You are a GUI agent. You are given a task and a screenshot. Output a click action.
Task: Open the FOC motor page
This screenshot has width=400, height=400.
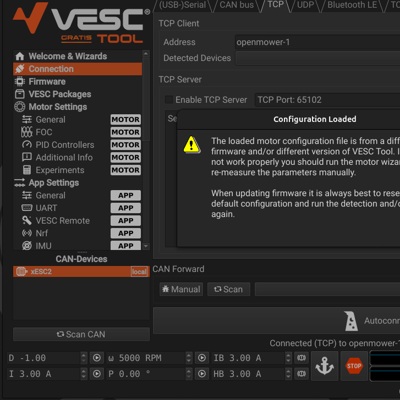coord(77,132)
